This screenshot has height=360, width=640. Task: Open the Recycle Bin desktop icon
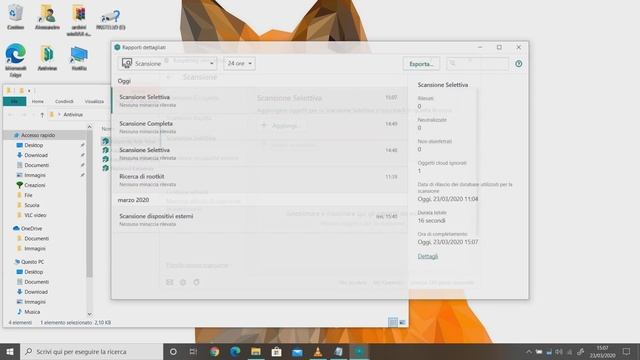[16, 17]
